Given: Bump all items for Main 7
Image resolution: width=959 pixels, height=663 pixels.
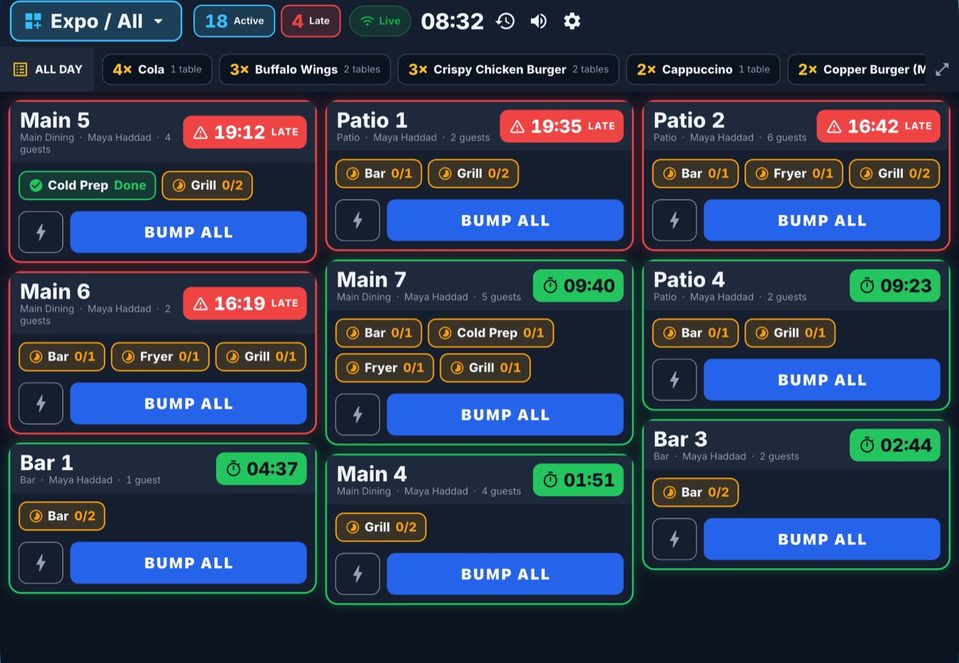Looking at the screenshot, I should [505, 415].
